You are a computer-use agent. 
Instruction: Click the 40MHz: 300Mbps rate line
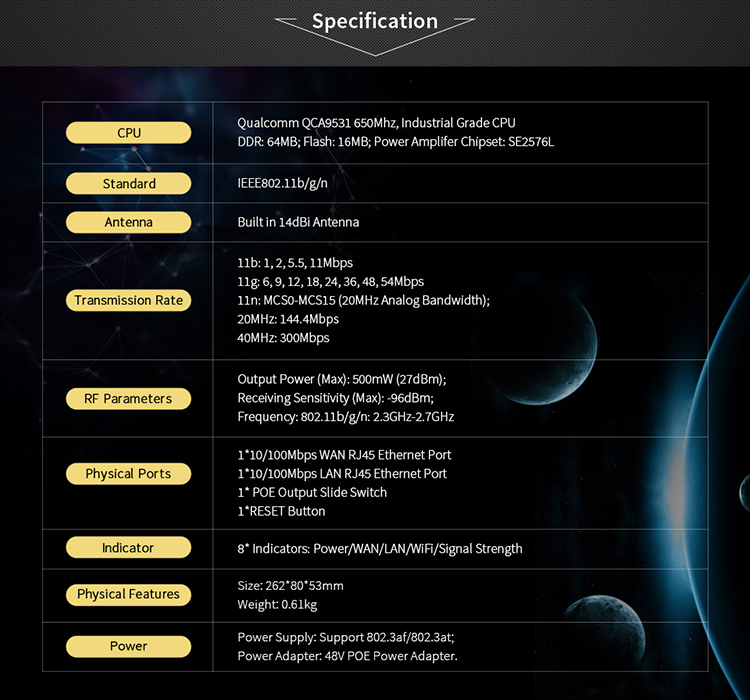click(x=283, y=338)
